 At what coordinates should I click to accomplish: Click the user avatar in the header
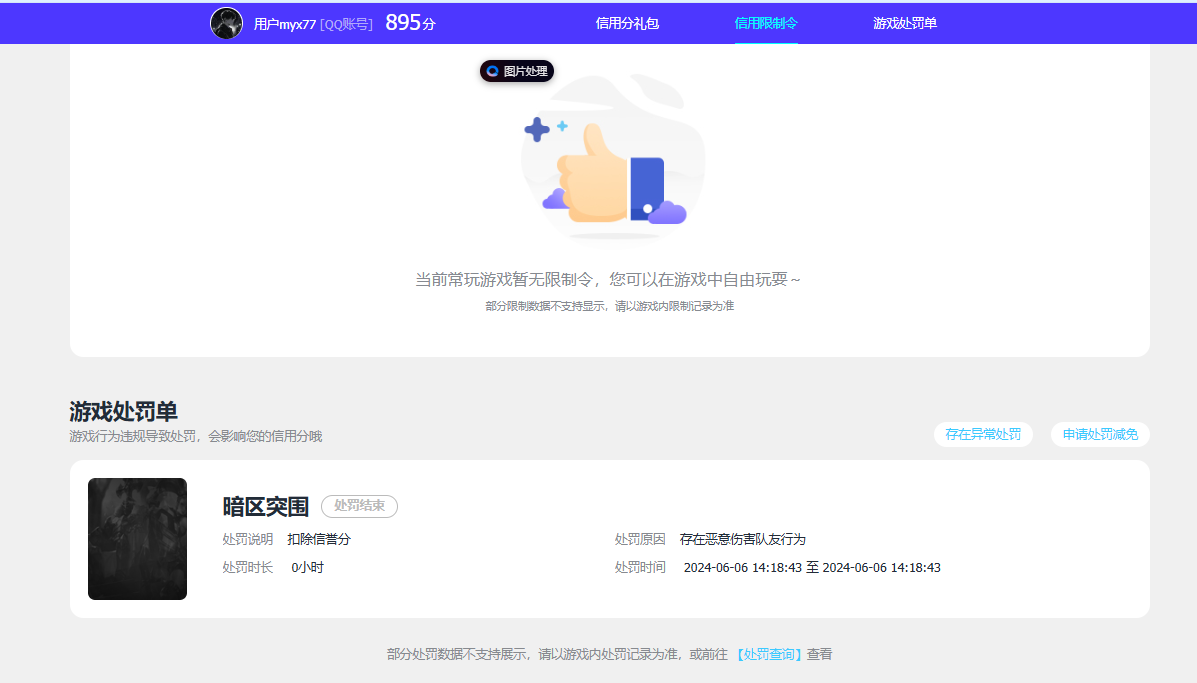click(x=227, y=24)
